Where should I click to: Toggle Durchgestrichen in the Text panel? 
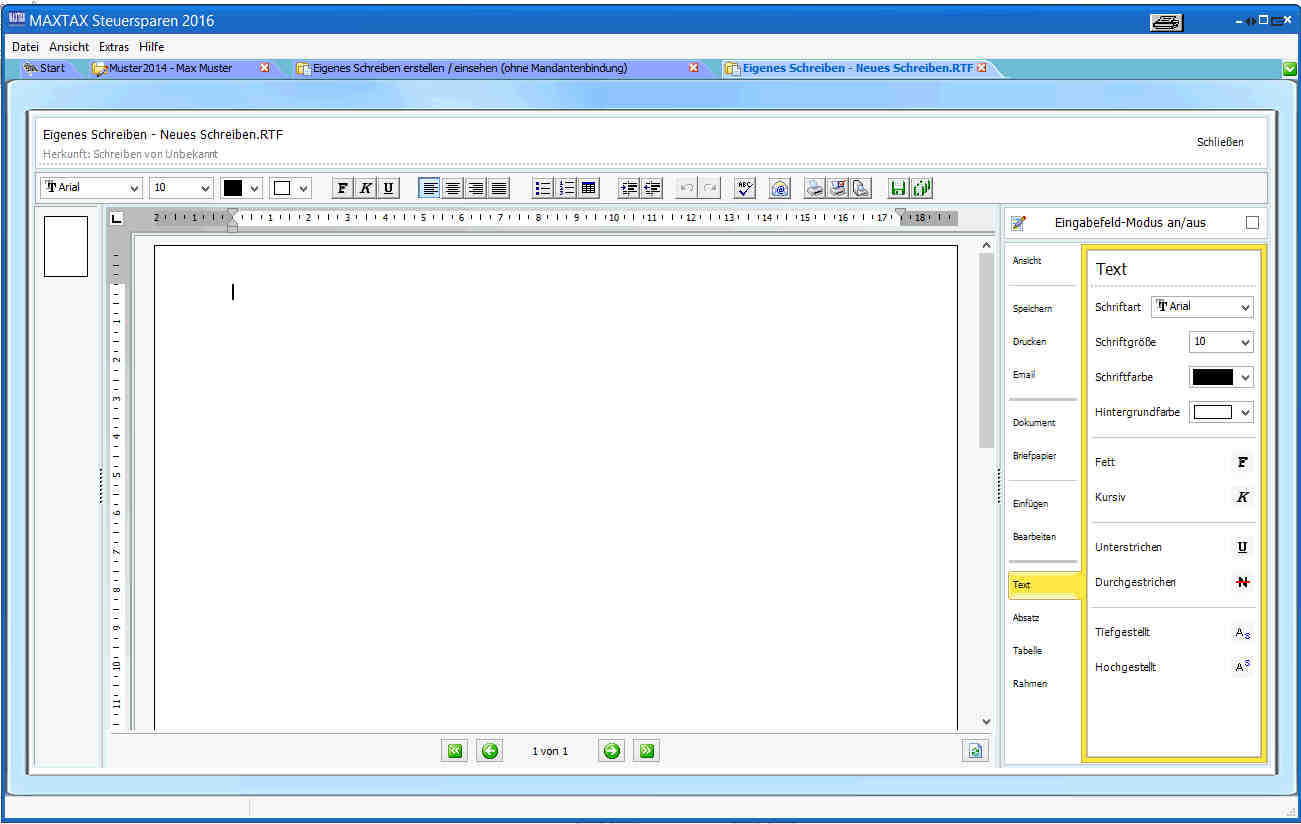click(x=1242, y=582)
